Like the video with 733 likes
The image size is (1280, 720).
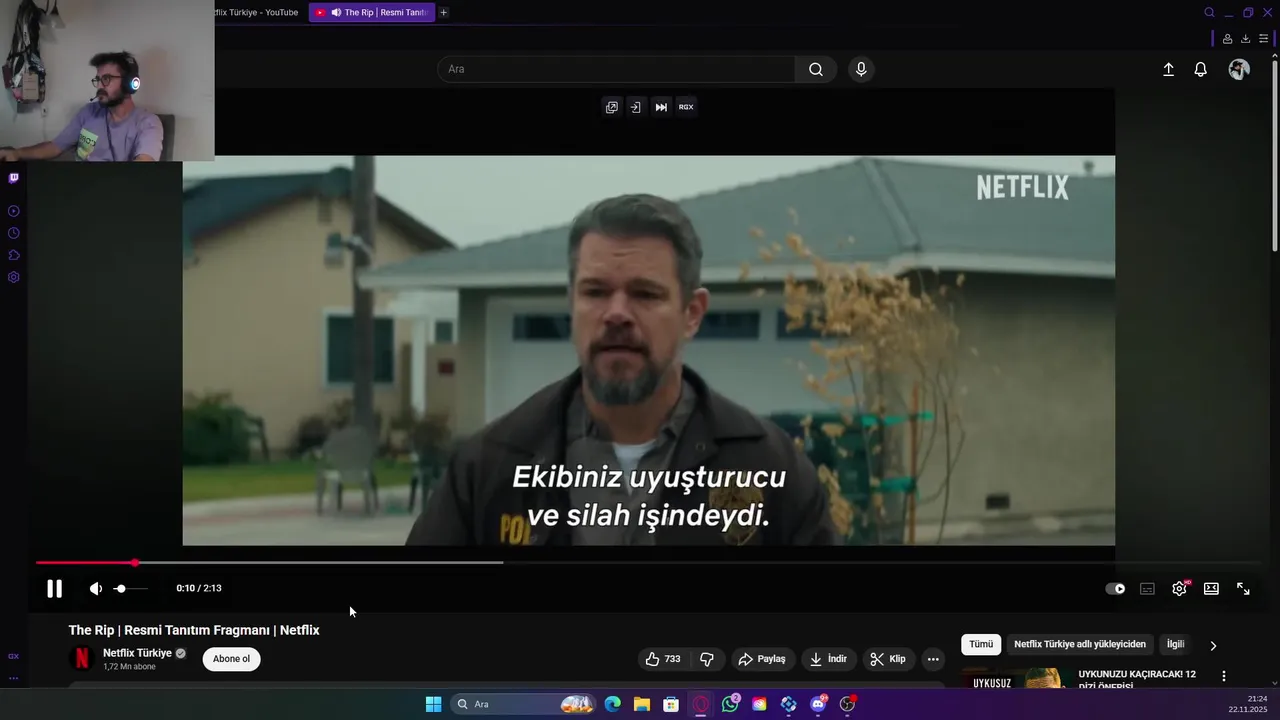pos(662,659)
